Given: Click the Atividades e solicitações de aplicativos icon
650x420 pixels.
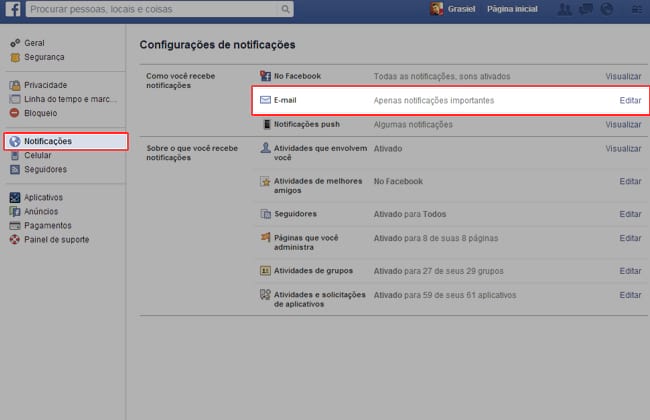Looking at the screenshot, I should point(265,295).
